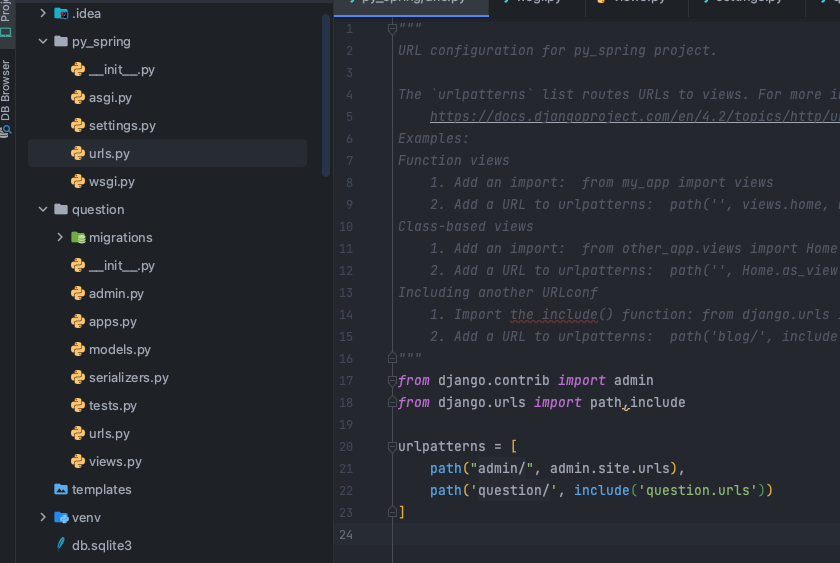Click the Python icon beside wsgi.py
This screenshot has width=840, height=563.
[x=78, y=181]
